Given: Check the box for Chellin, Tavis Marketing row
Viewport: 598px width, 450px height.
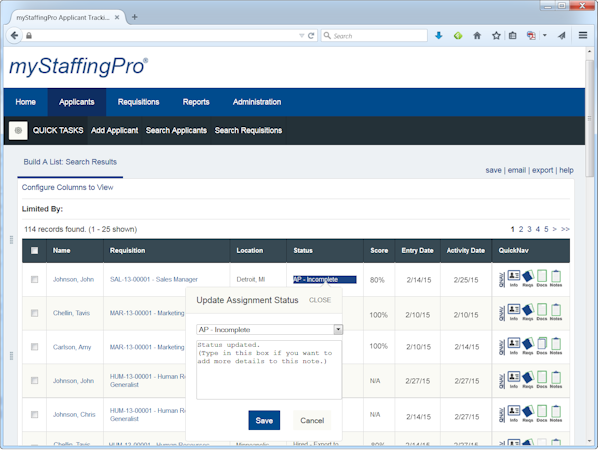Looking at the screenshot, I should click(x=34, y=313).
